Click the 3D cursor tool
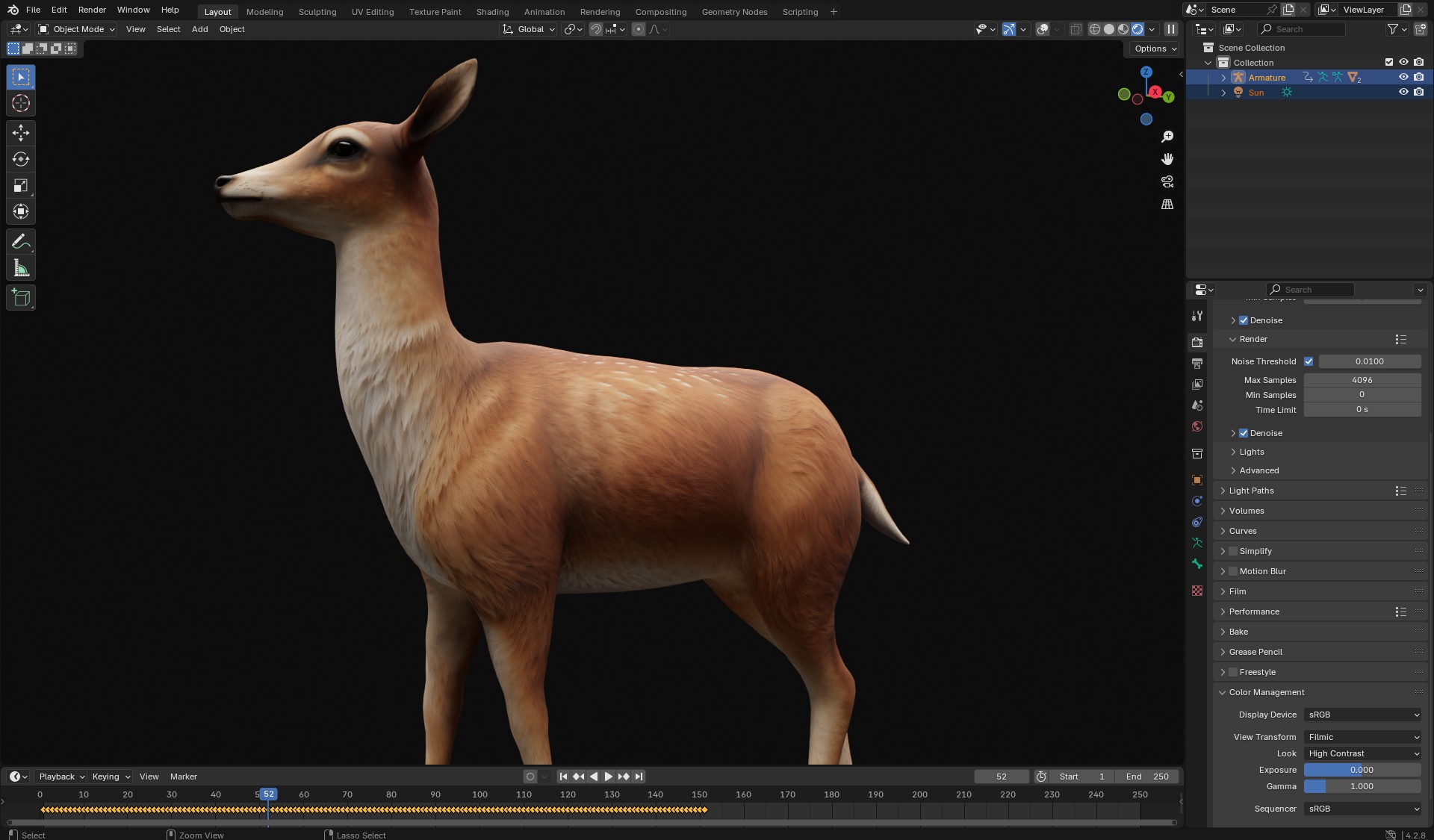Screen dimensions: 1434x840 point(21,104)
